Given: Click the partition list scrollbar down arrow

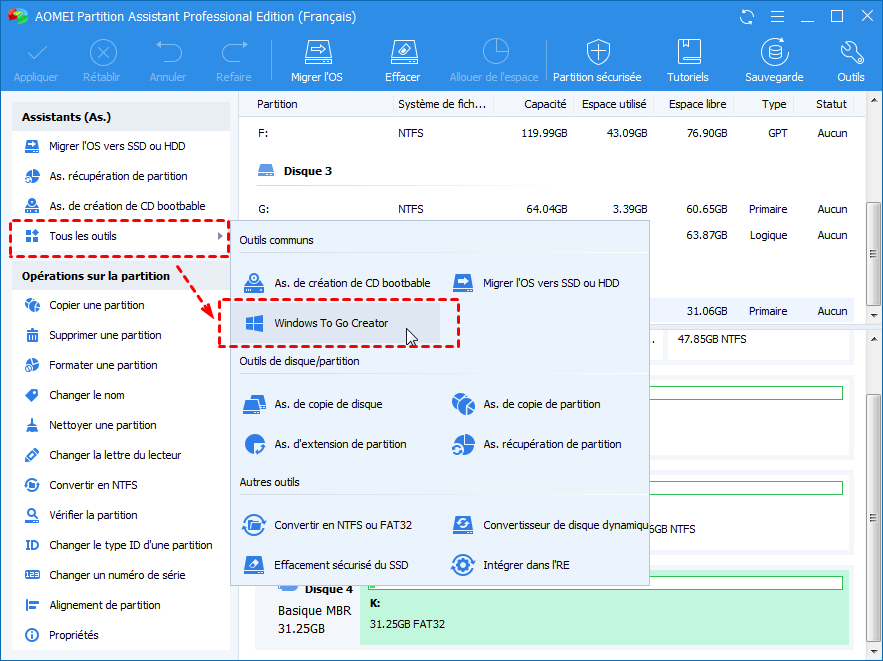Looking at the screenshot, I should (874, 315).
